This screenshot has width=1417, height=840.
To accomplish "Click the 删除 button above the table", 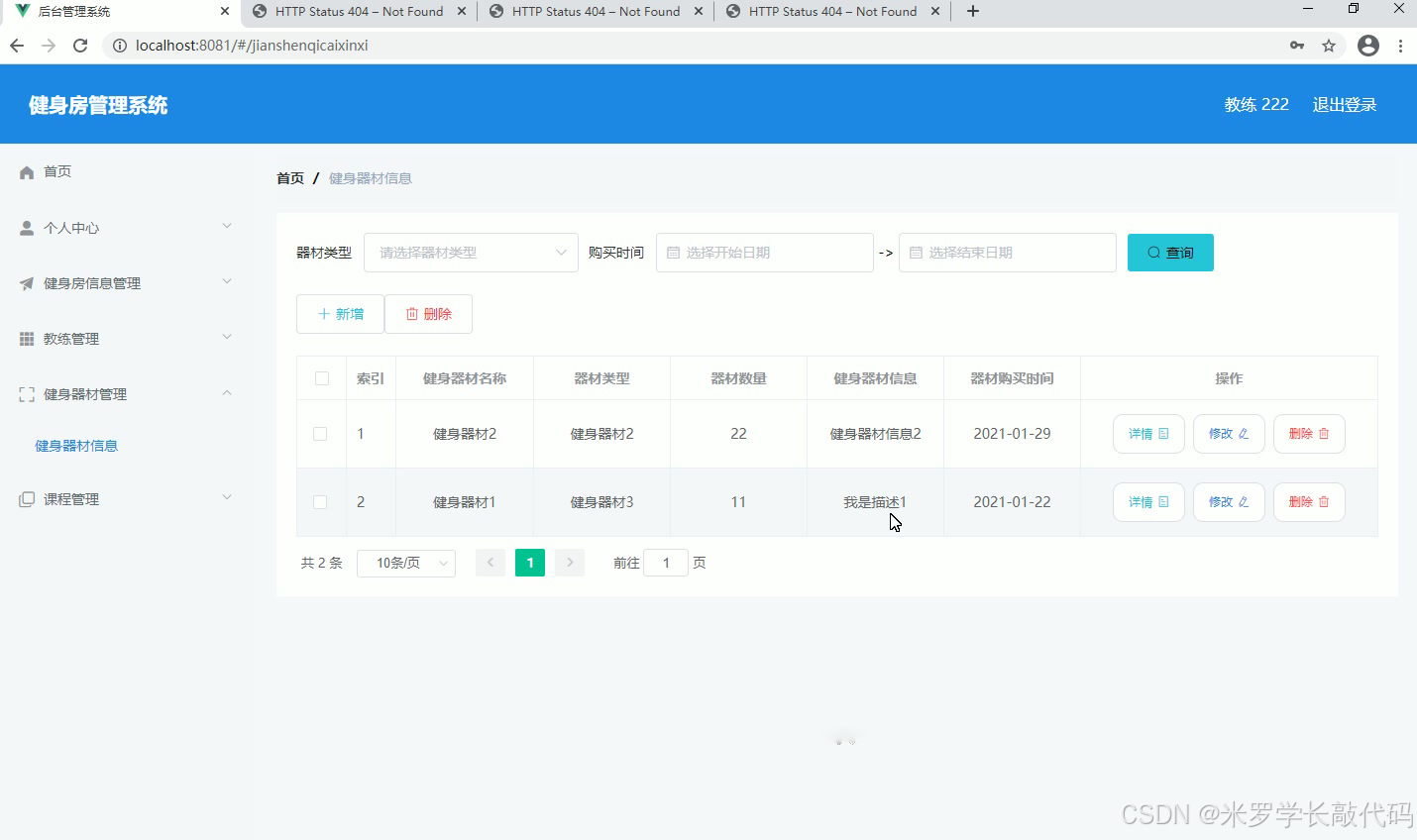I will click(x=428, y=314).
